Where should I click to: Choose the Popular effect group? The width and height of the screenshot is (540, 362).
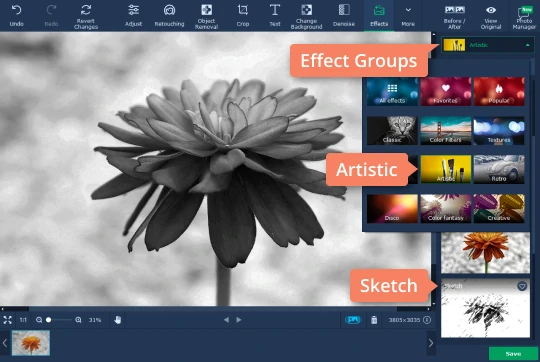pos(499,91)
